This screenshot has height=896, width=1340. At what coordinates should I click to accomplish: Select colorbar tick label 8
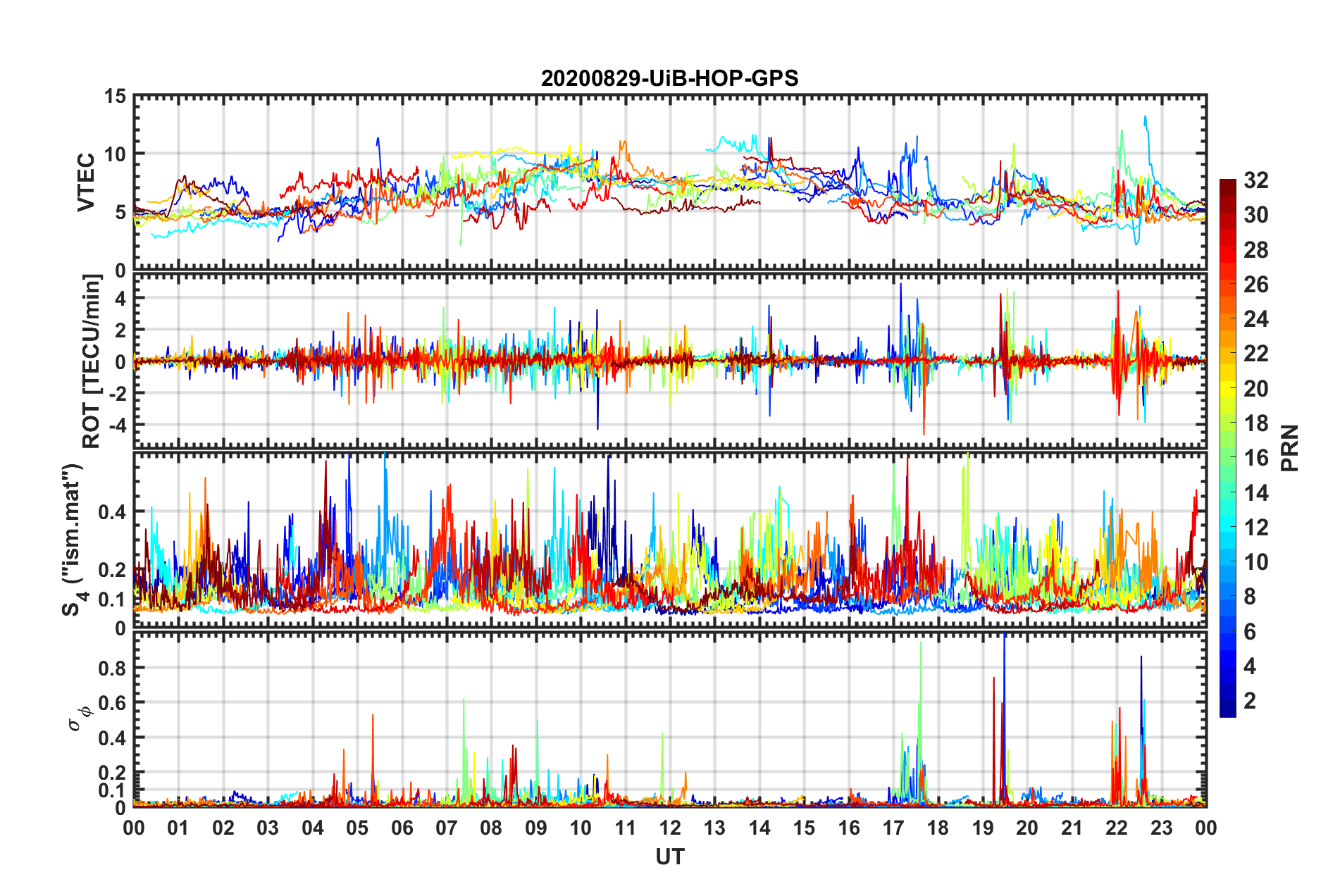coord(1250,597)
